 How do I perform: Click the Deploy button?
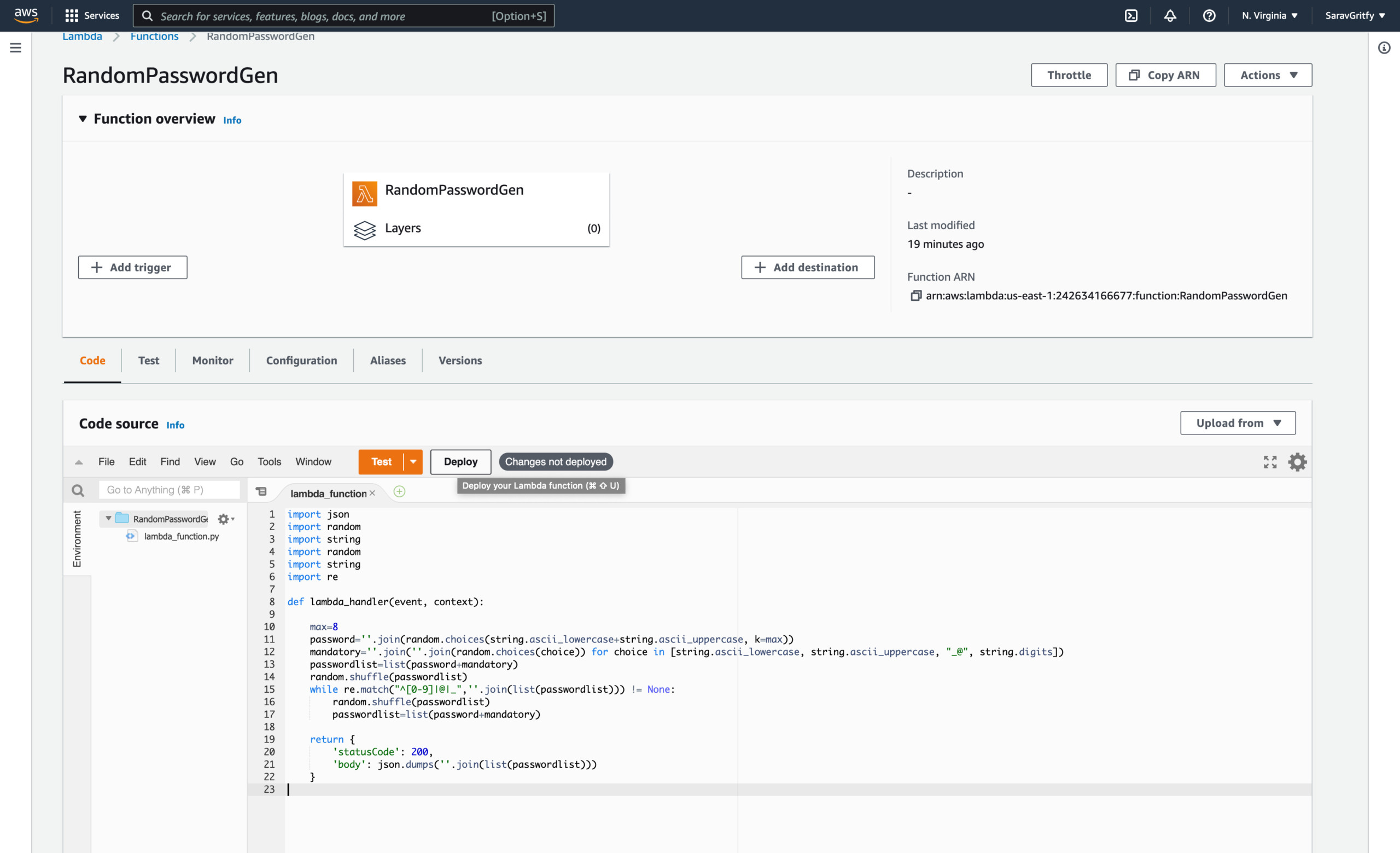pos(460,461)
